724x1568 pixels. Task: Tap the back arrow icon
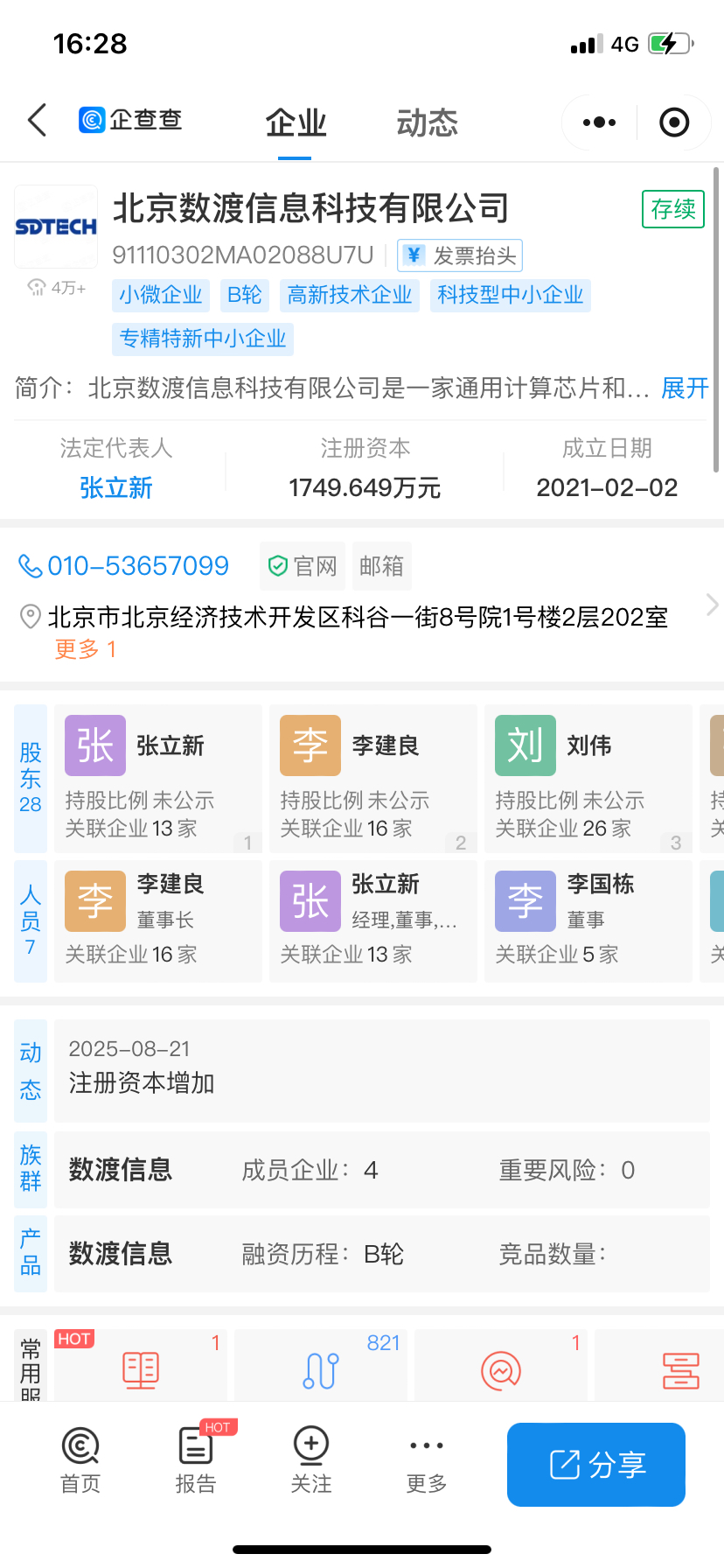(x=37, y=120)
